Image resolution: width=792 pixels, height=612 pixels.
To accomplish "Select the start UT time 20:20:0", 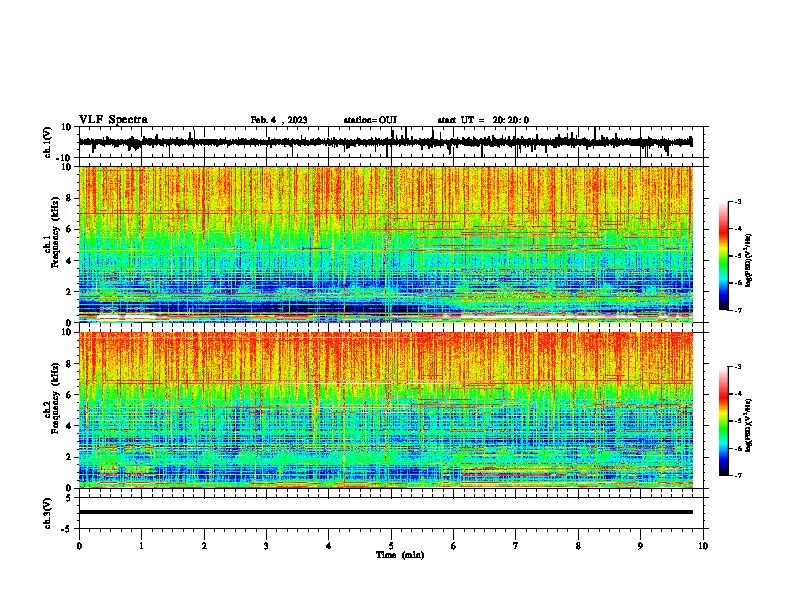I will pyautogui.click(x=511, y=120).
